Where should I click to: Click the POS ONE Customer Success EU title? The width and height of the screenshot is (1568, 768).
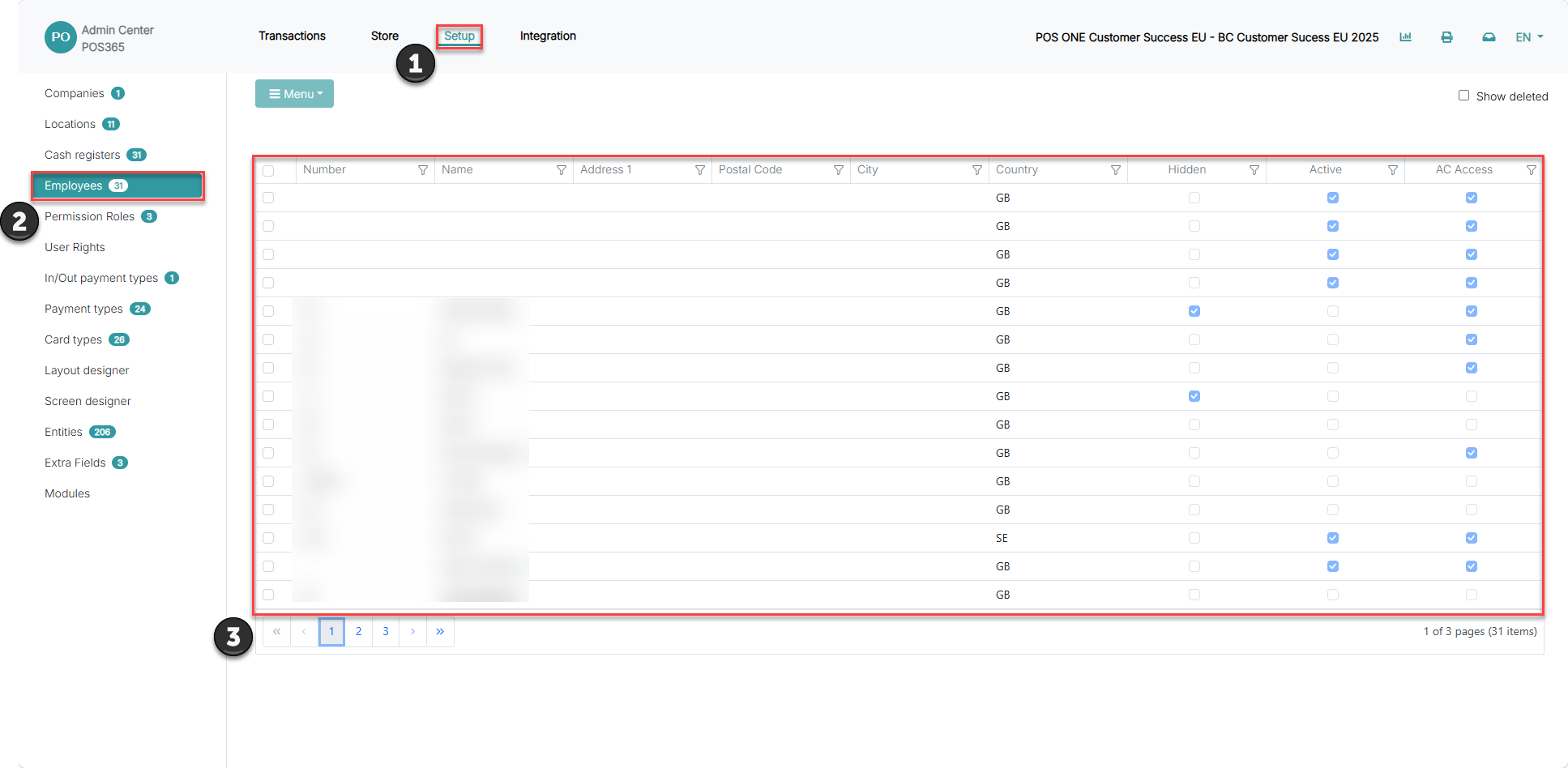(x=1207, y=37)
